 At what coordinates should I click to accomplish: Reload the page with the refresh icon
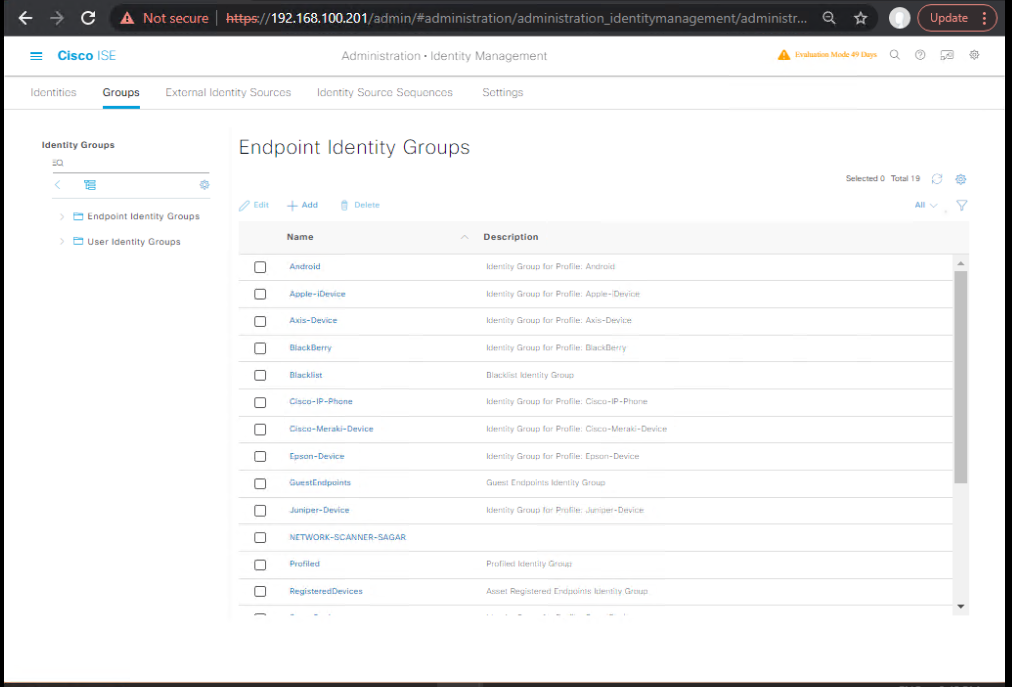click(x=88, y=18)
